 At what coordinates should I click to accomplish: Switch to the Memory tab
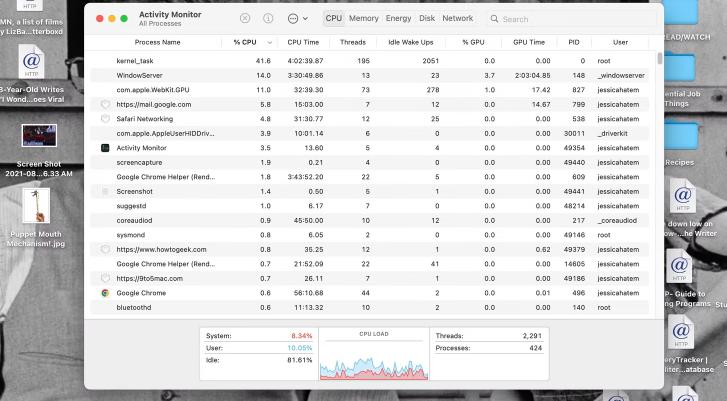[364, 18]
